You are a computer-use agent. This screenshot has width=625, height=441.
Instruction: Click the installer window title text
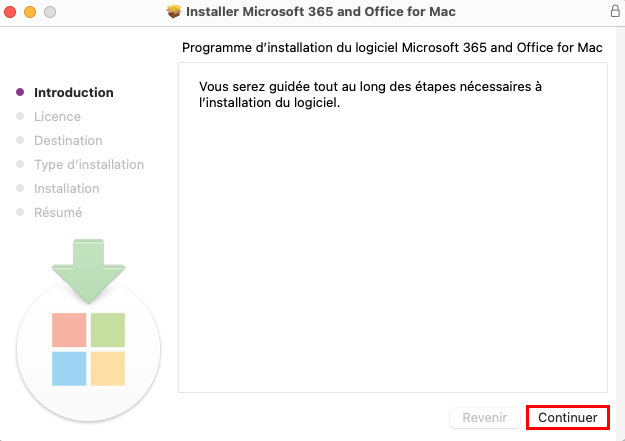pos(321,12)
